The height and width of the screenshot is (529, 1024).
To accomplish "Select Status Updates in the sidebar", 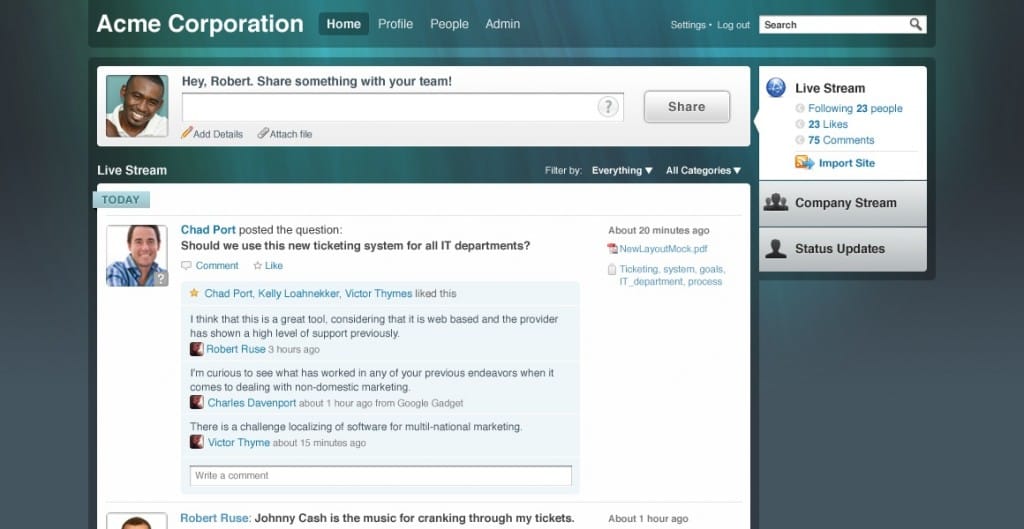I will click(842, 249).
